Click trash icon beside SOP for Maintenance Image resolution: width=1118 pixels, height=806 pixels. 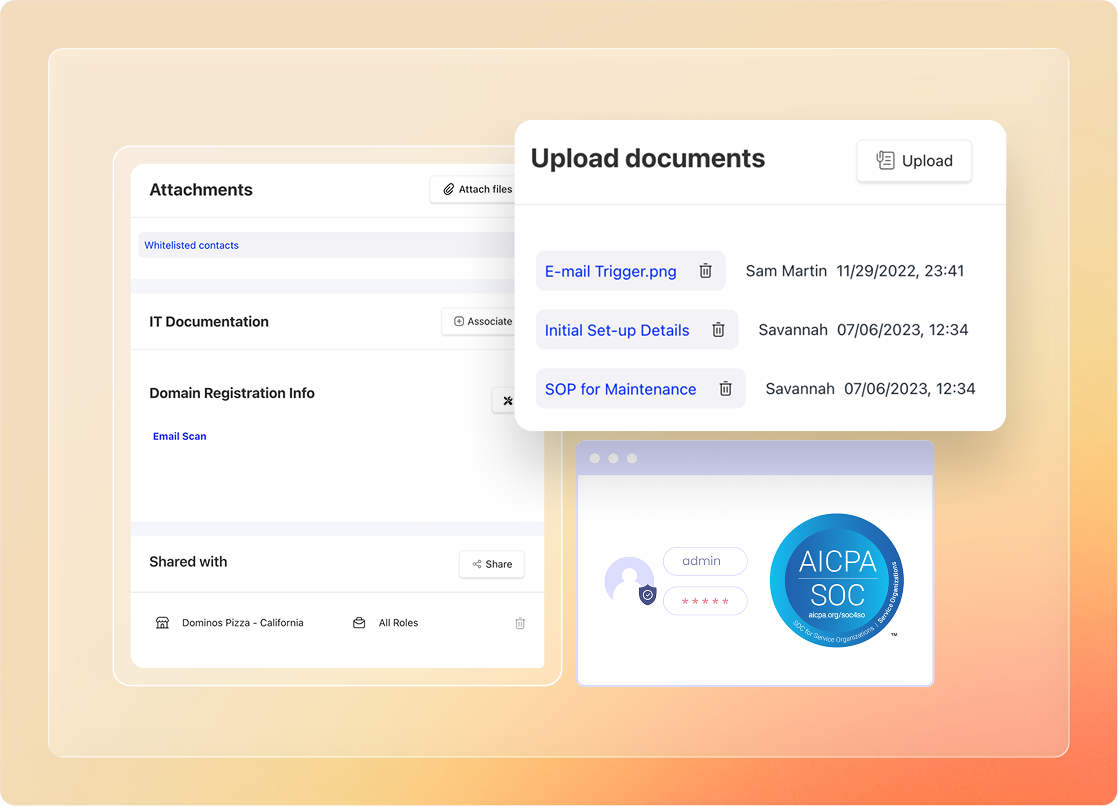tap(726, 389)
